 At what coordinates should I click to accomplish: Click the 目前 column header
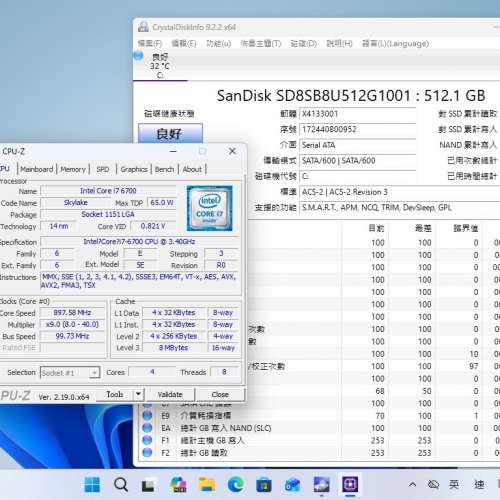[x=377, y=228]
